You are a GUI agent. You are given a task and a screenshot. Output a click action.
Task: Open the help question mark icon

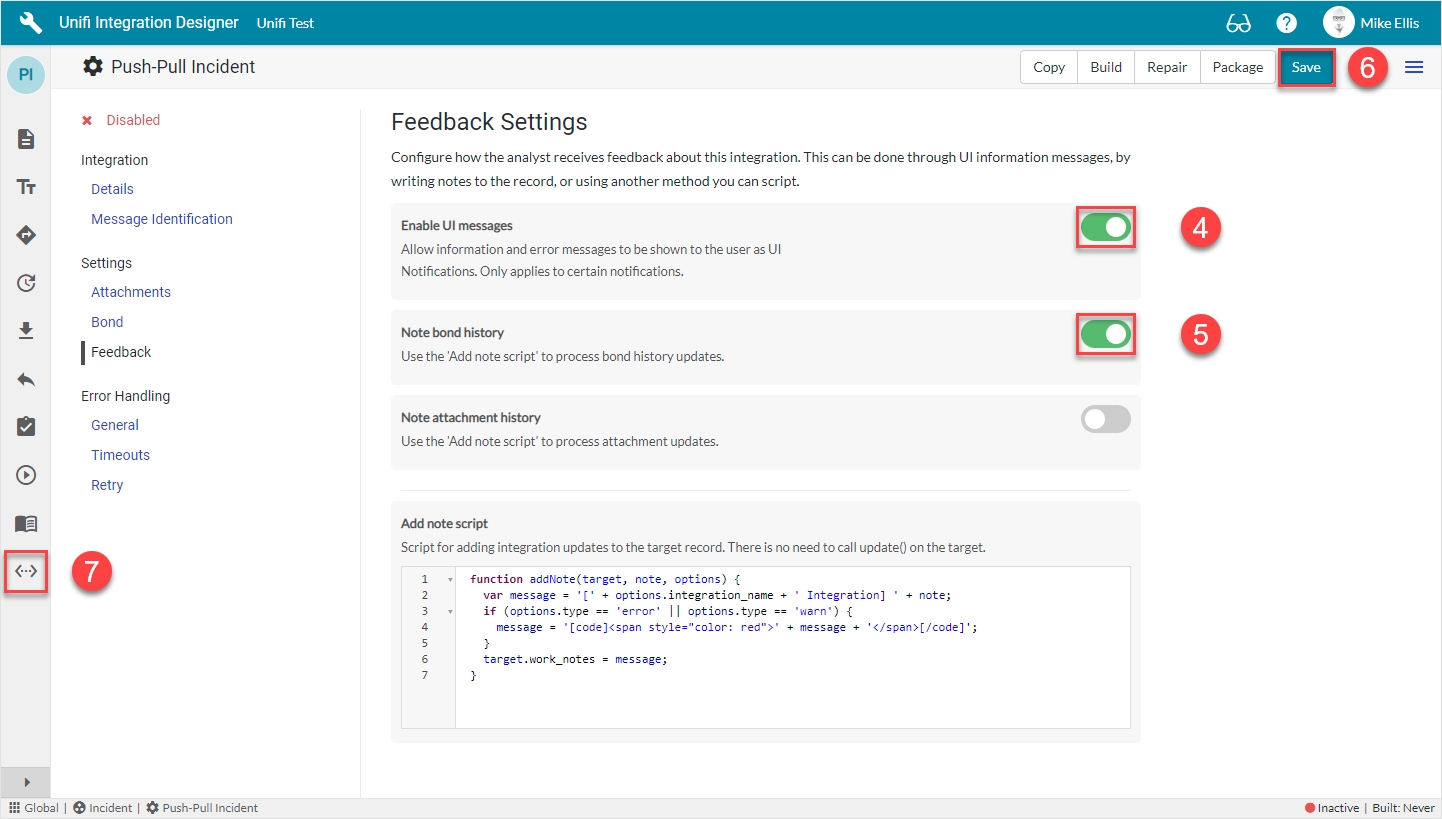(1287, 23)
